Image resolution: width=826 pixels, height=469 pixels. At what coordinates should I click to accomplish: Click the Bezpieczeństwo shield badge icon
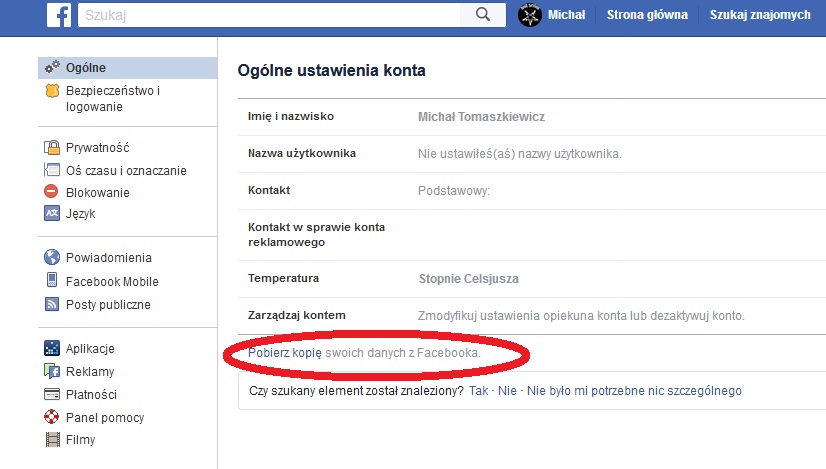52,91
